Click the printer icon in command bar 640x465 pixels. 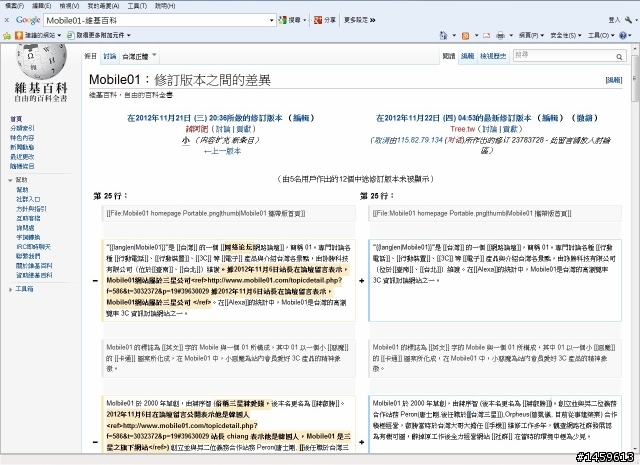(x=500, y=36)
